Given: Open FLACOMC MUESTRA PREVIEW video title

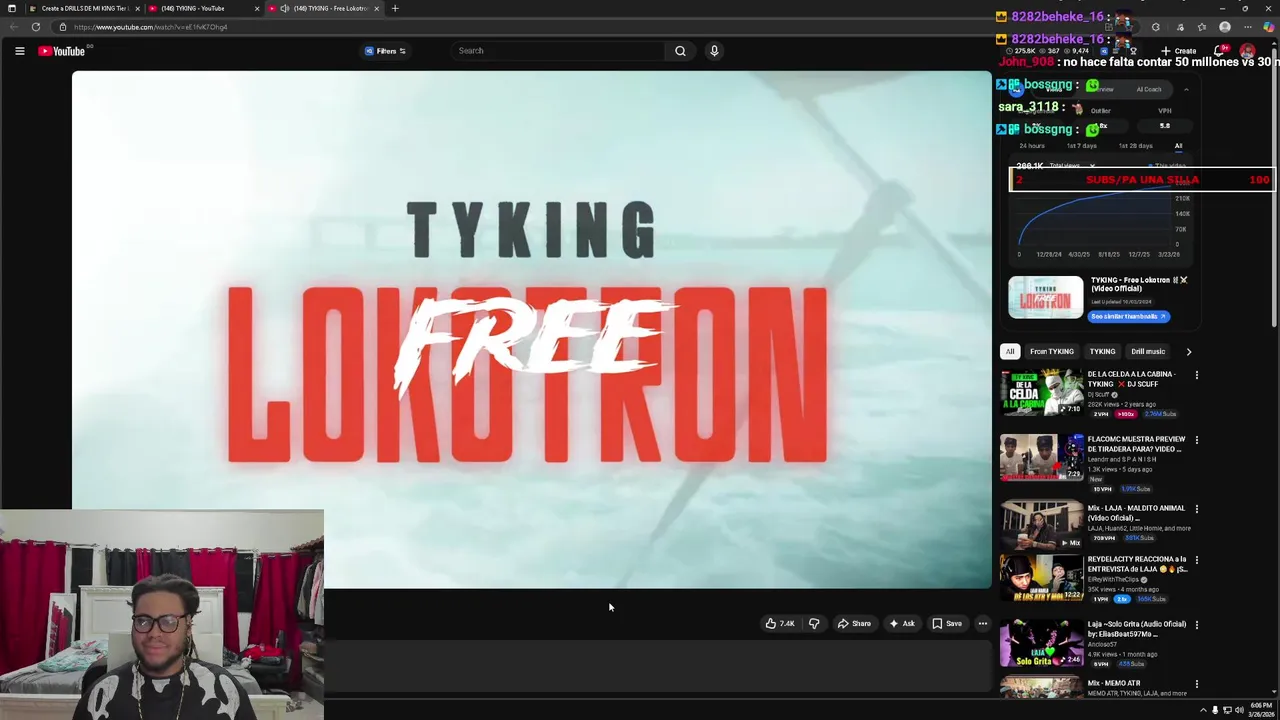Looking at the screenshot, I should (x=1137, y=444).
